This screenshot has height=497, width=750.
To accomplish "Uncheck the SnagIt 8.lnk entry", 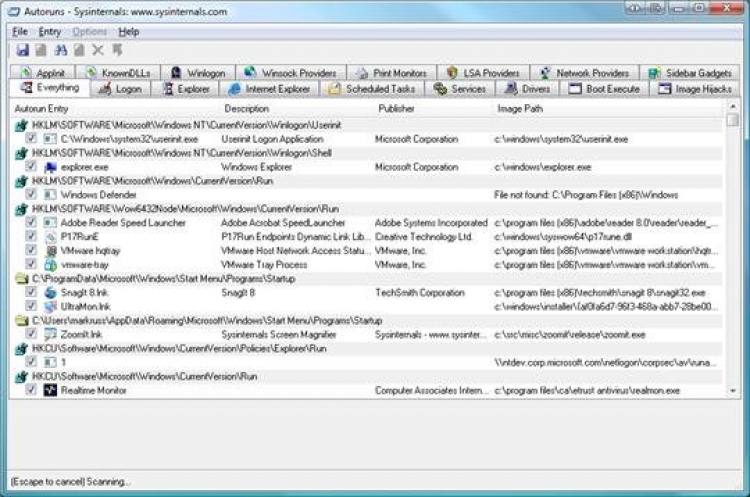I will pos(31,292).
